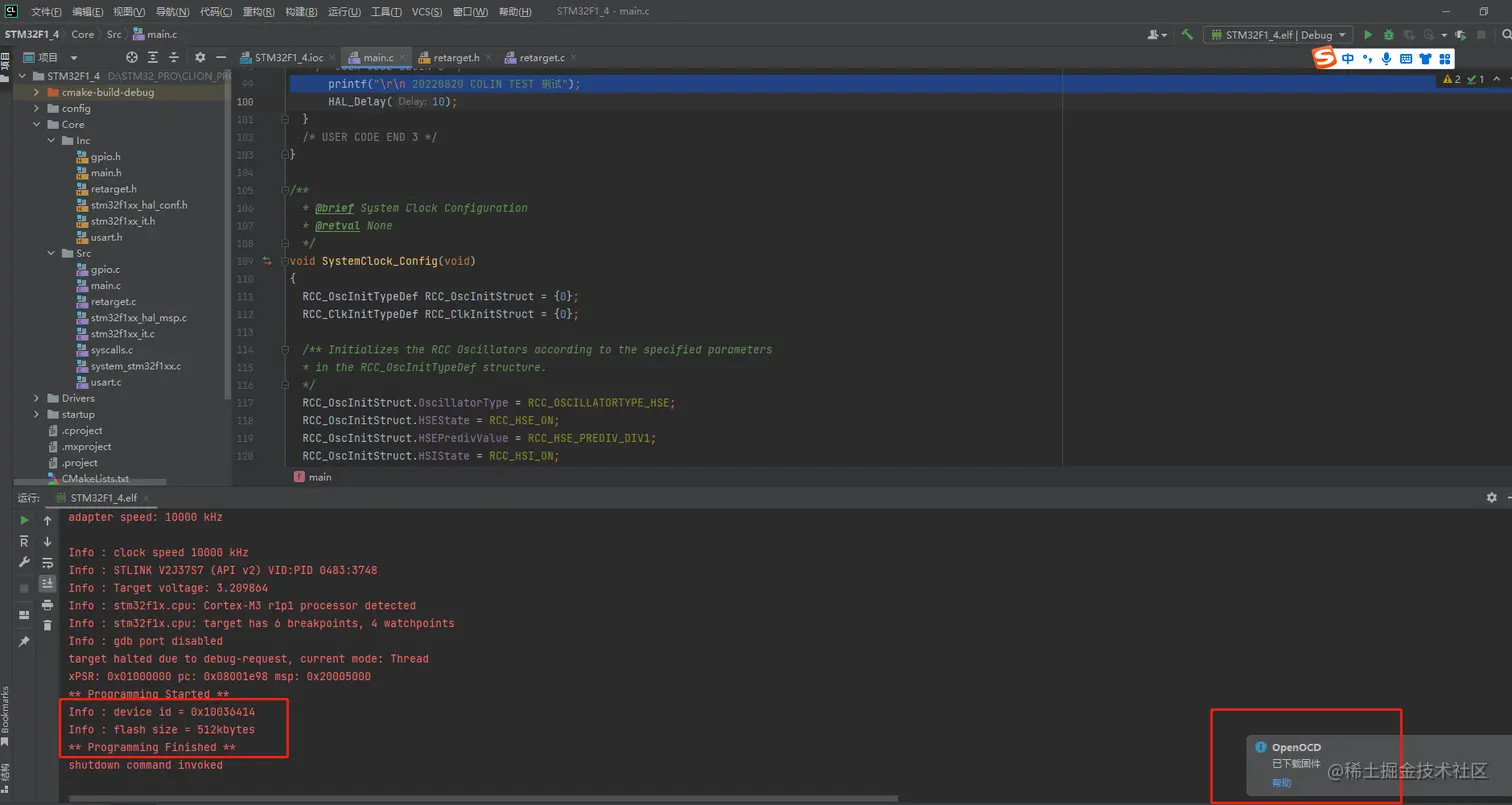1512x805 pixels.
Task: Click the line "shutdown command invoked"
Action: (146, 765)
